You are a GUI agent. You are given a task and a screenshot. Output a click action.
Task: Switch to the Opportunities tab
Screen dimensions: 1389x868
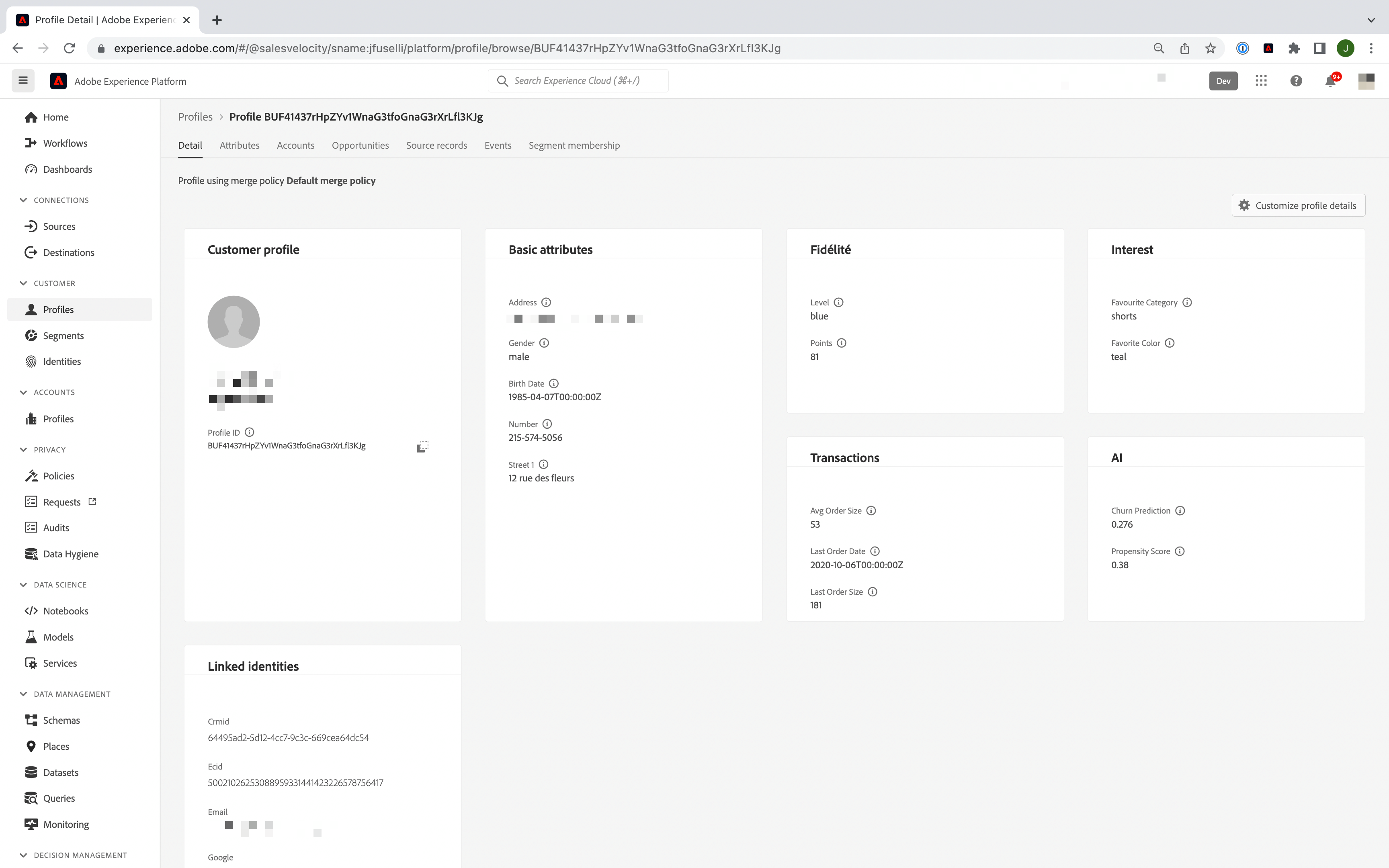coord(361,145)
